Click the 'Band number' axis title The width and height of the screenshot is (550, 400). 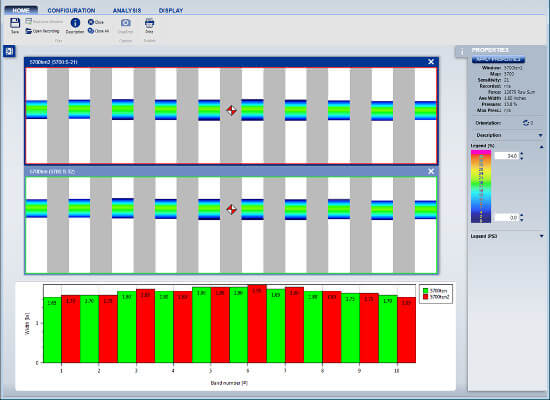[229, 383]
